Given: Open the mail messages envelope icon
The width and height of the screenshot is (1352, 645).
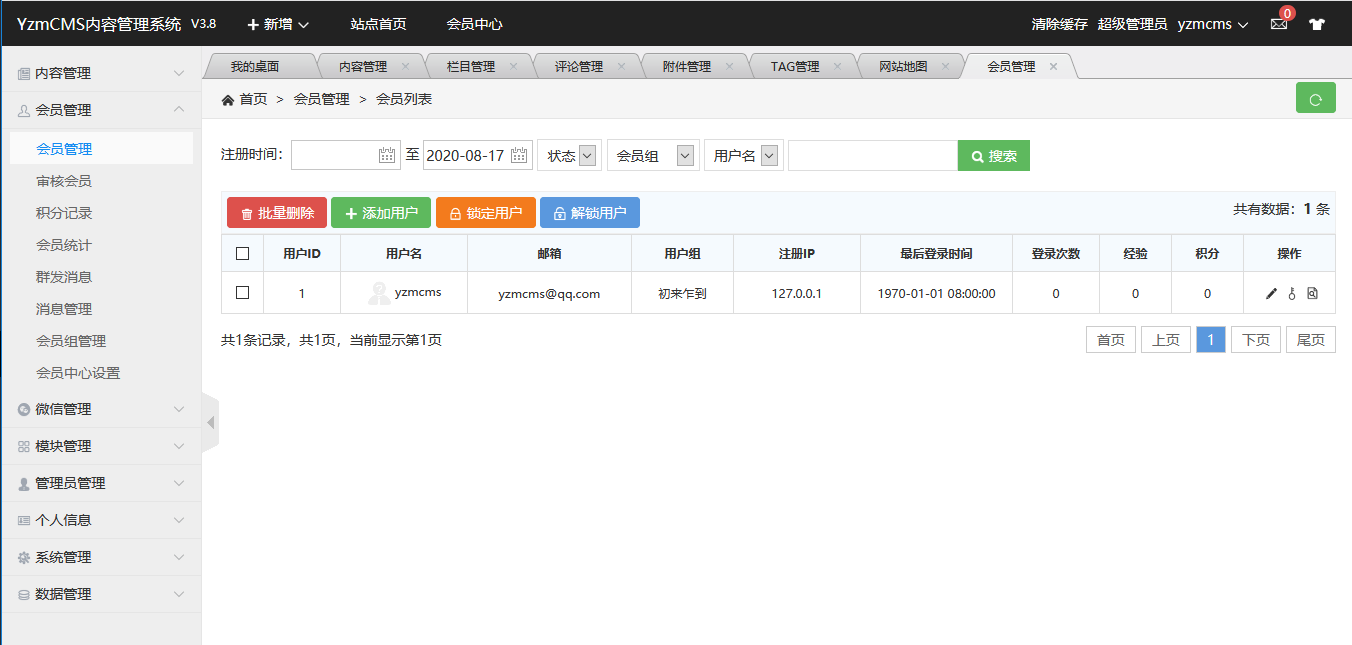Looking at the screenshot, I should (x=1278, y=24).
